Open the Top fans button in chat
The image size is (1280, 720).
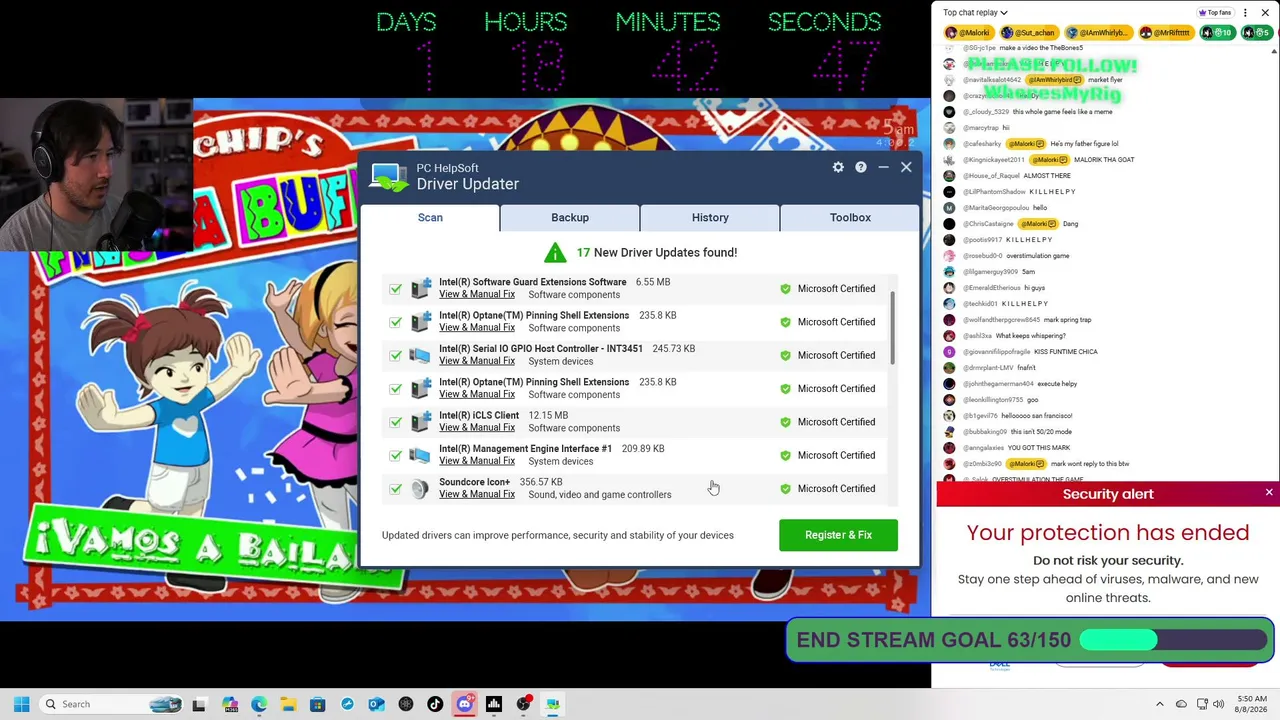tap(1215, 13)
